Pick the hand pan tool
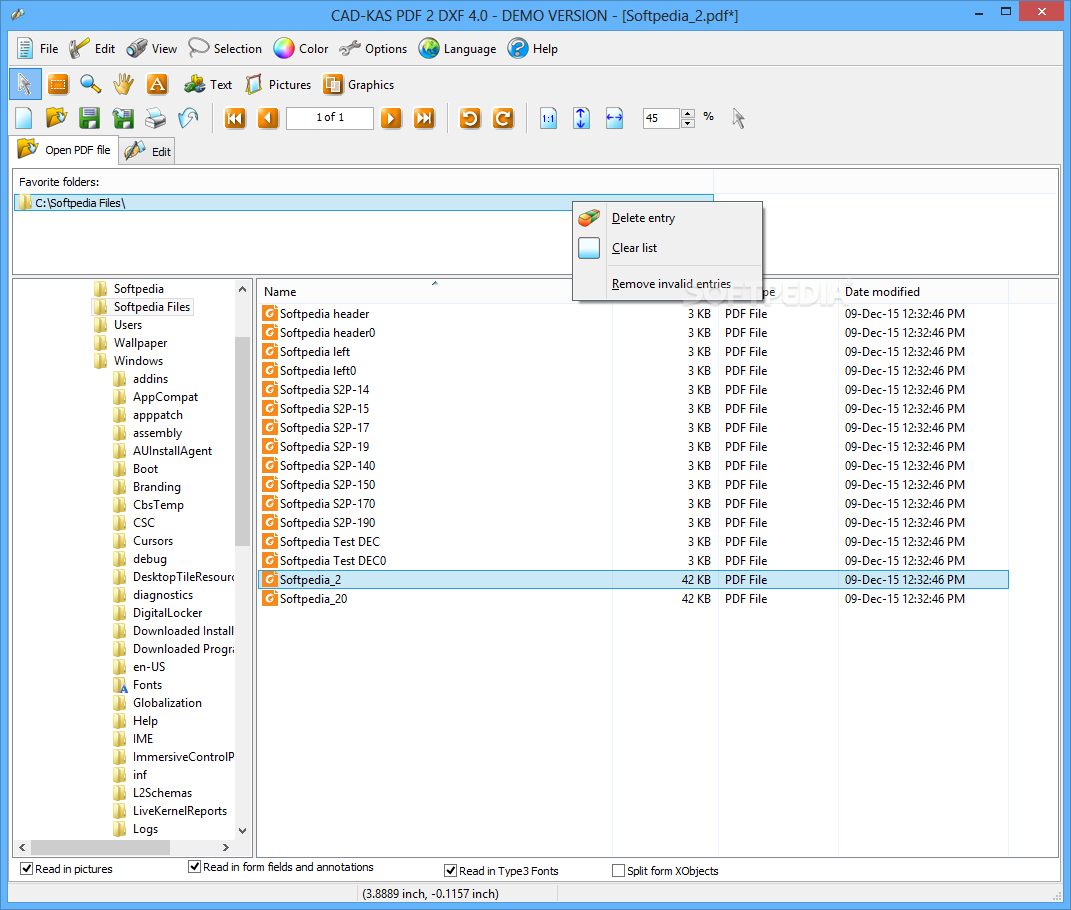Image resolution: width=1071 pixels, height=910 pixels. pyautogui.click(x=124, y=85)
